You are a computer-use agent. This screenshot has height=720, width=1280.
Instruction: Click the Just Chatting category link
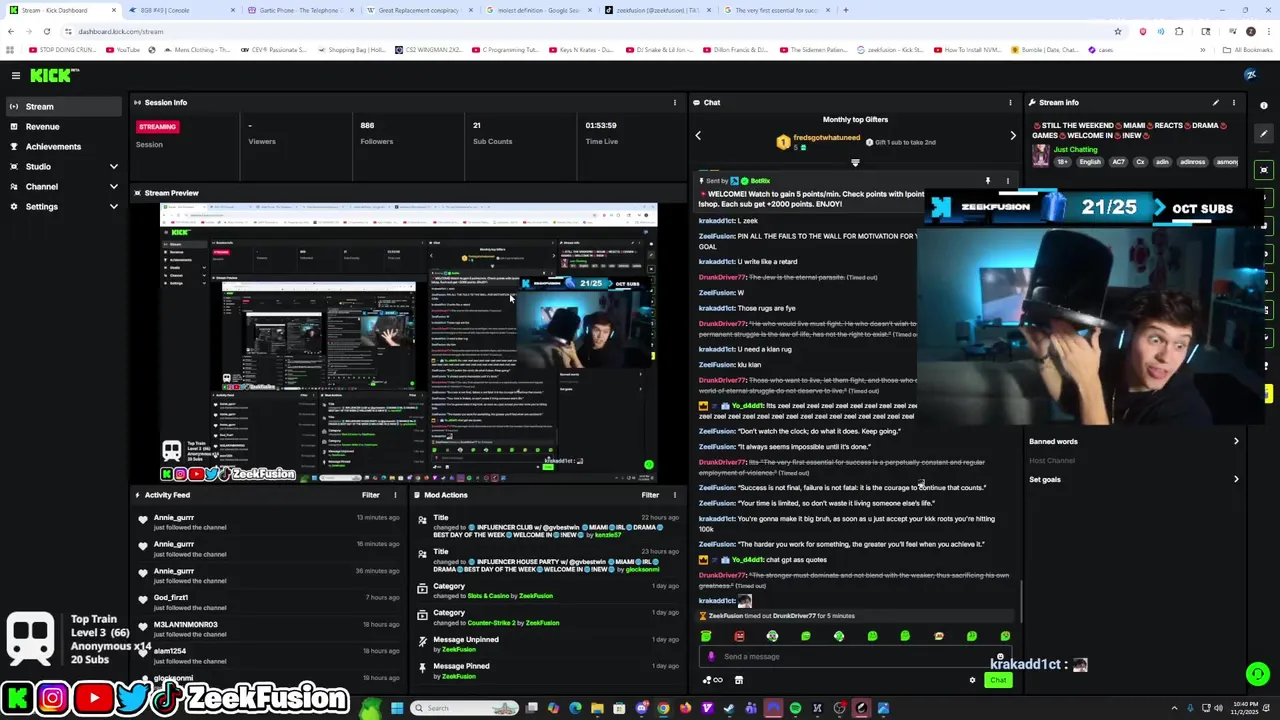tap(1075, 149)
